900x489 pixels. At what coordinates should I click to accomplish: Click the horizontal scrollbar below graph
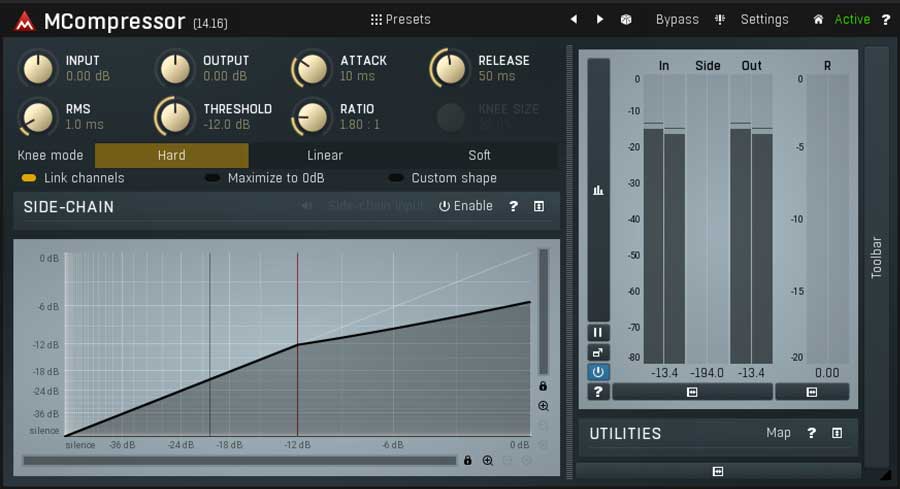pos(239,460)
